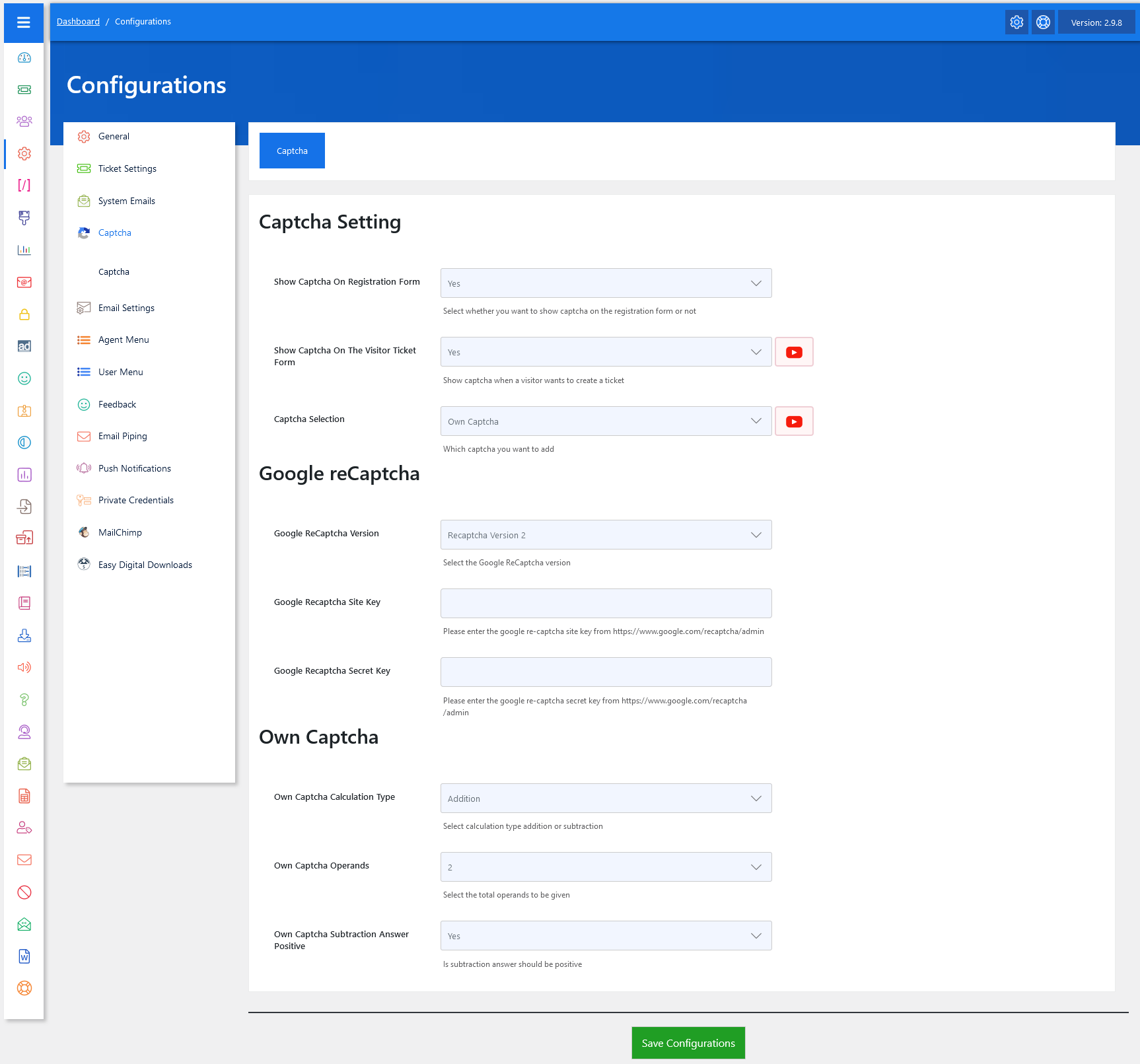
Task: Play video help for Visitor Ticket Form captcha
Action: pos(794,353)
